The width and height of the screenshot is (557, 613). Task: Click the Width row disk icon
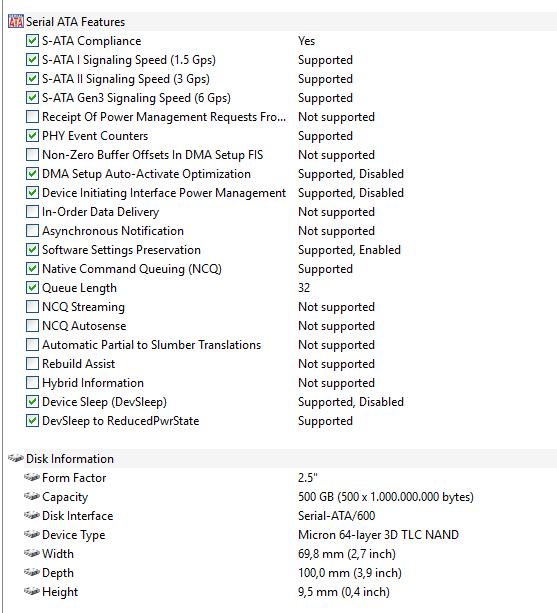click(x=32, y=554)
